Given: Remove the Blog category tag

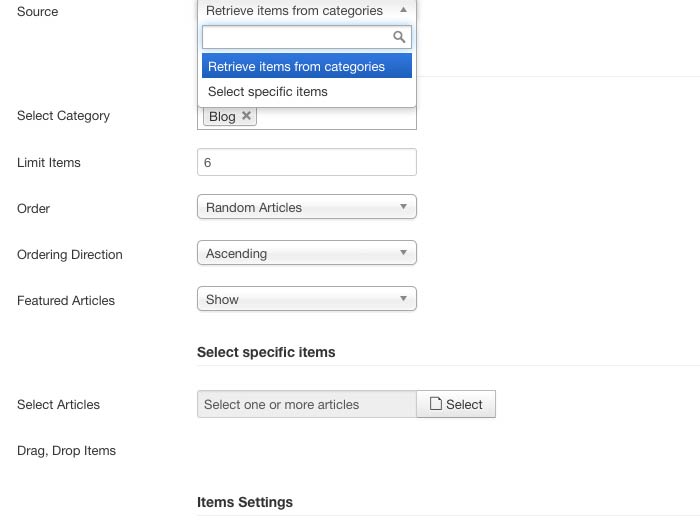Looking at the screenshot, I should click(246, 116).
